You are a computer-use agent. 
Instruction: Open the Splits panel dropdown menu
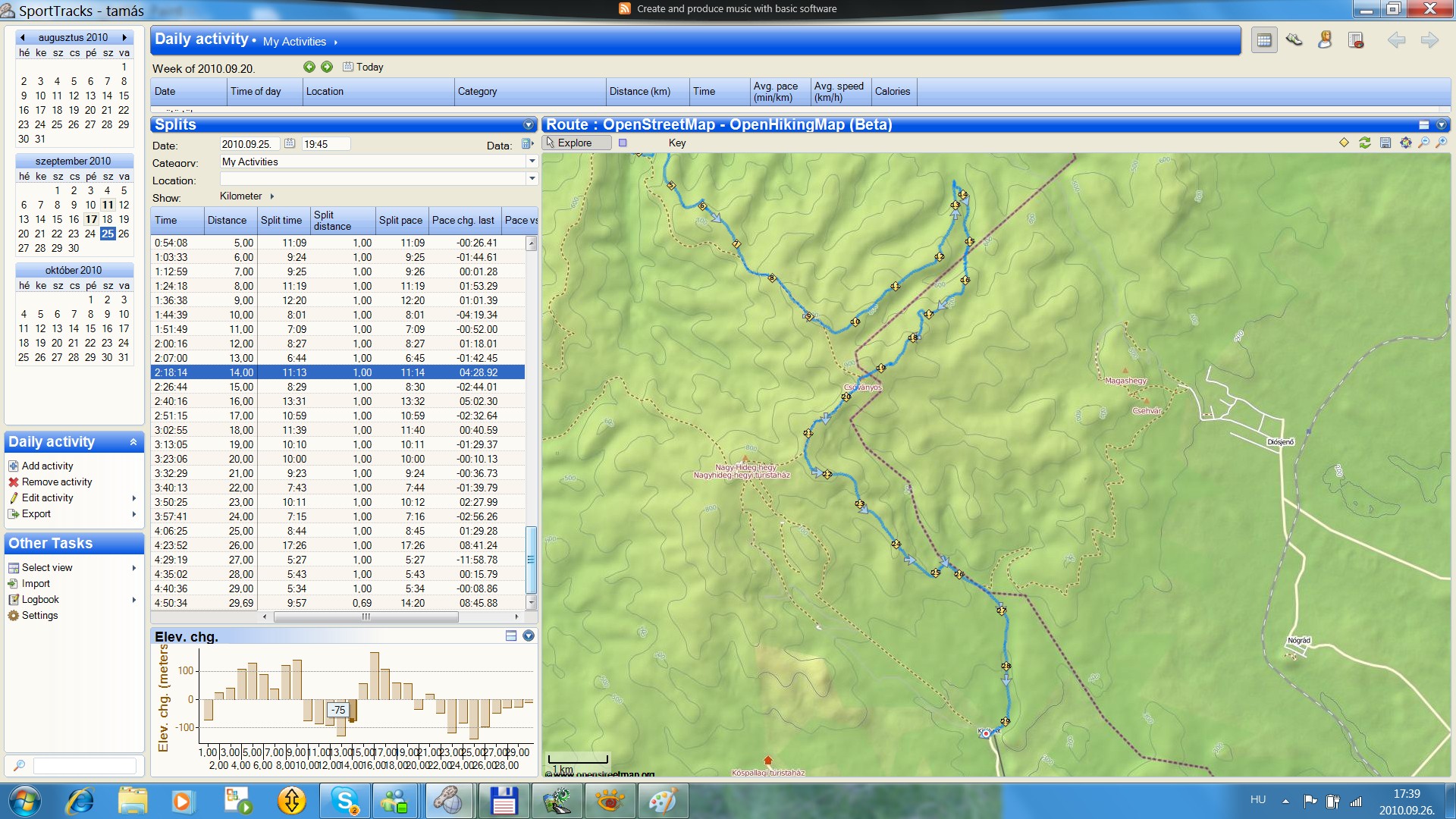[x=529, y=125]
